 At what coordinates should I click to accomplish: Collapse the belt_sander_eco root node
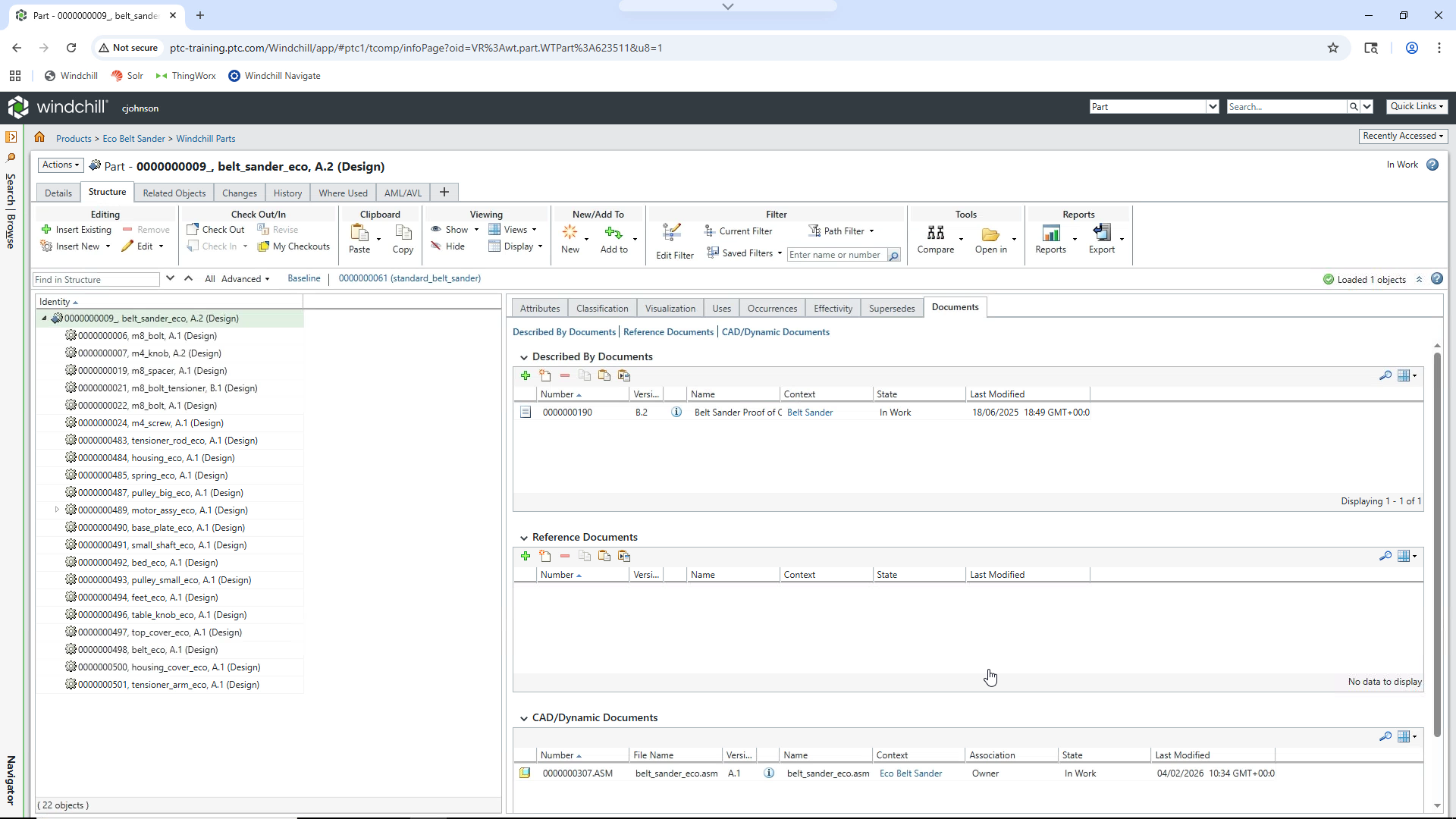pyautogui.click(x=44, y=318)
